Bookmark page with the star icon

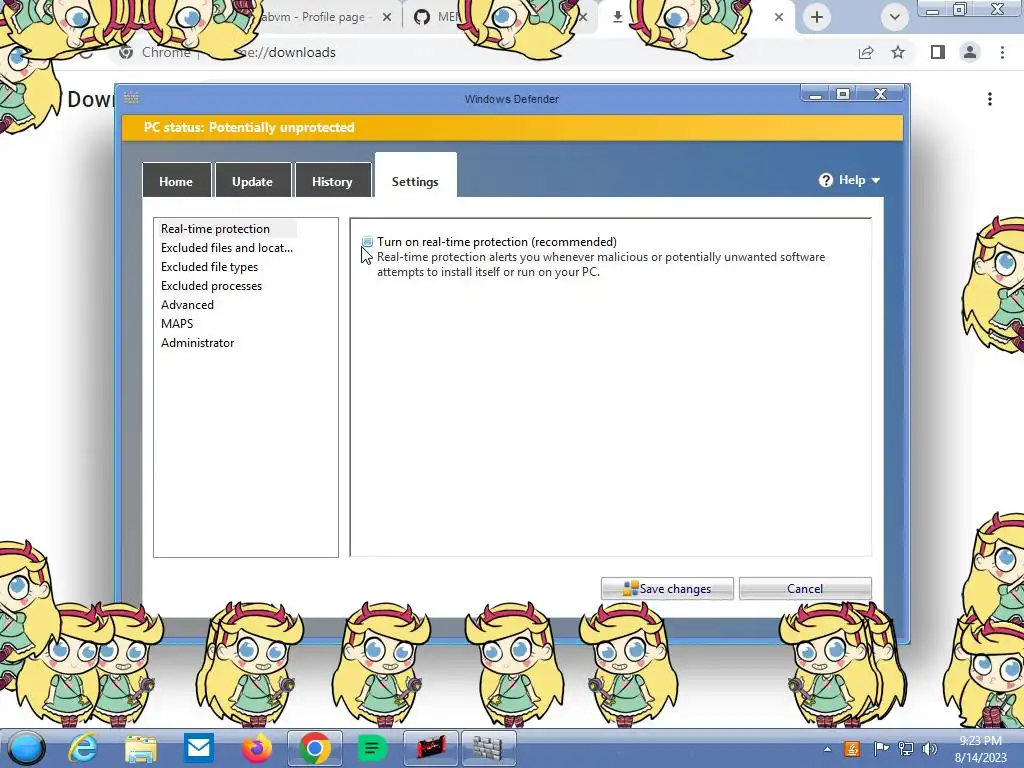click(x=898, y=52)
